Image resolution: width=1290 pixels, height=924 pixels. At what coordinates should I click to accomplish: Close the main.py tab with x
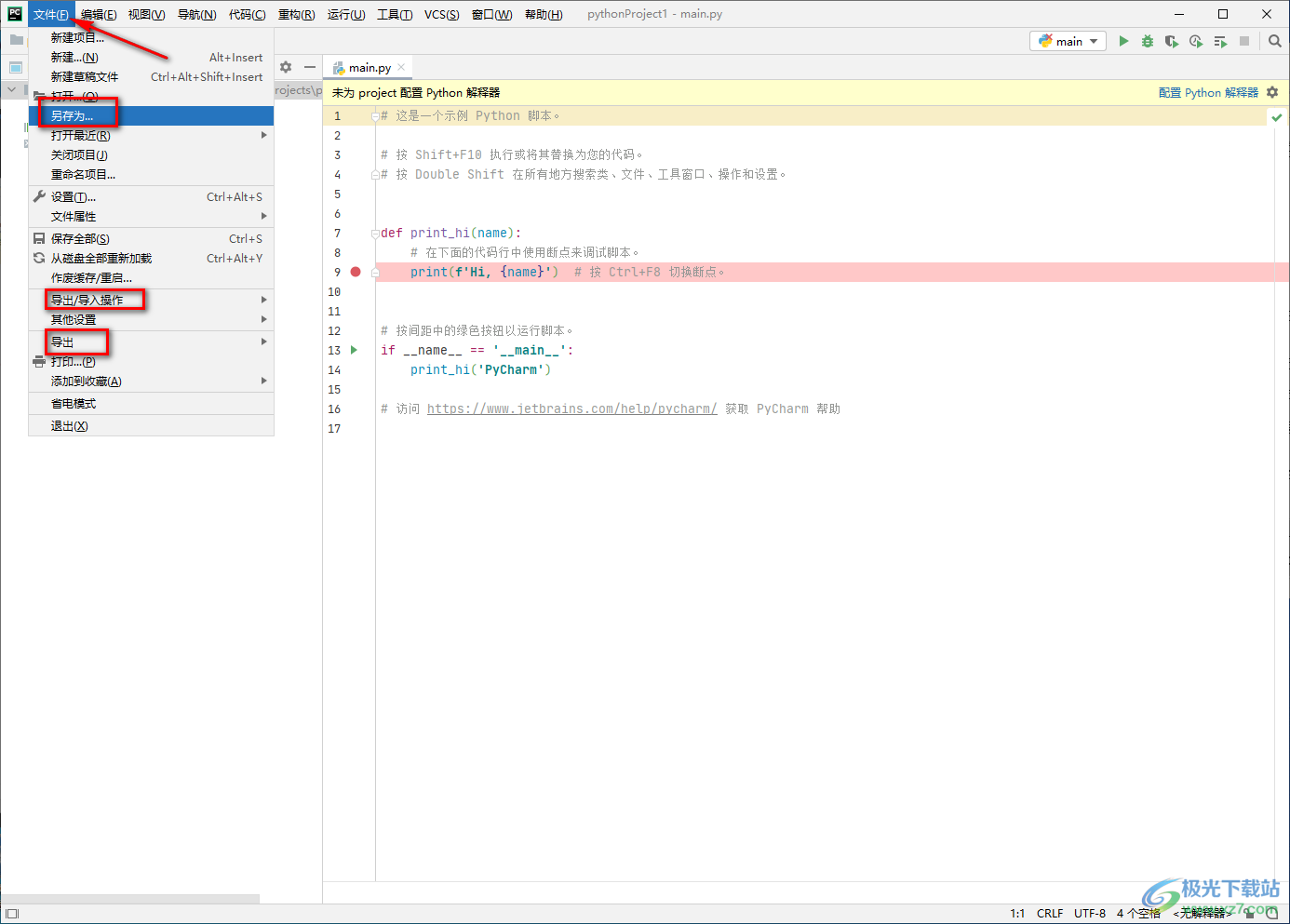pos(401,67)
